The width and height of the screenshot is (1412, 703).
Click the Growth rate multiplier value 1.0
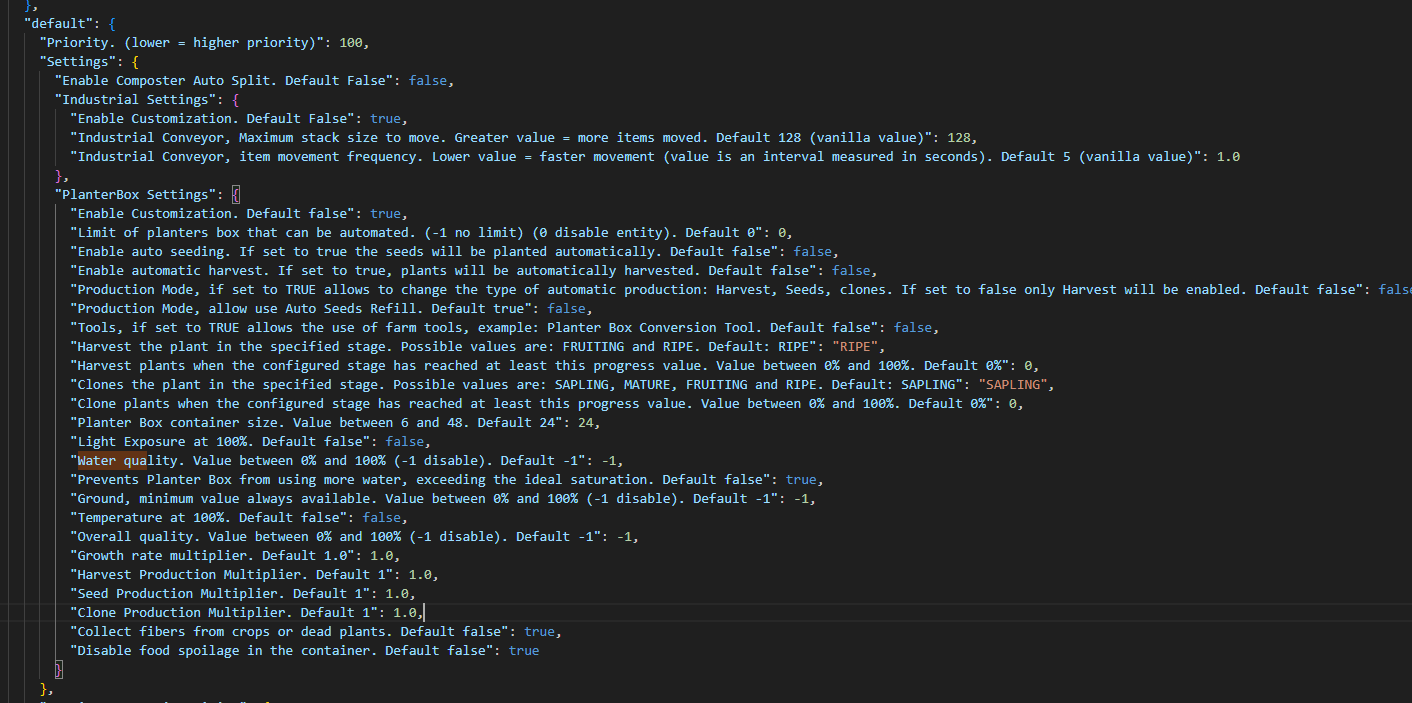tap(381, 555)
